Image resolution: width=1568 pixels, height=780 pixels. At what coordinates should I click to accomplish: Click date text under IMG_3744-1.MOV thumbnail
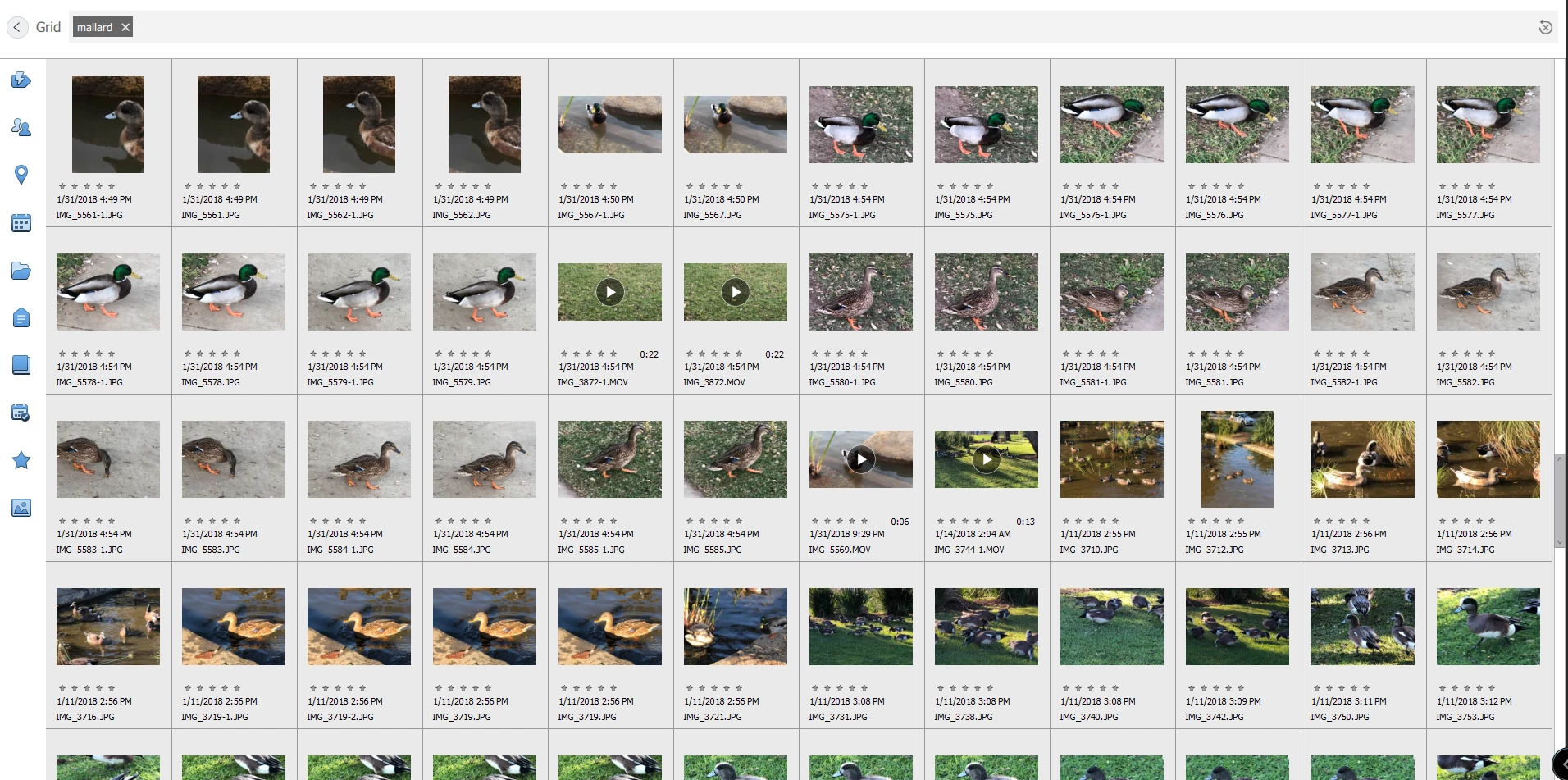click(x=973, y=534)
